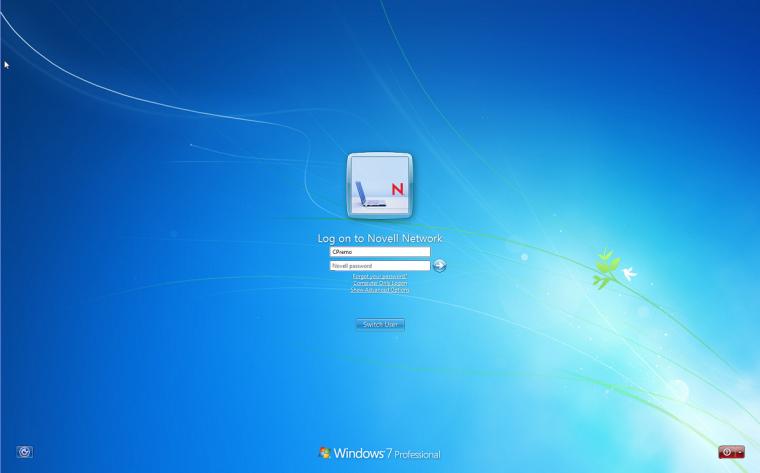Expand the shutdown options arrow
The image size is (760, 473).
(x=741, y=452)
